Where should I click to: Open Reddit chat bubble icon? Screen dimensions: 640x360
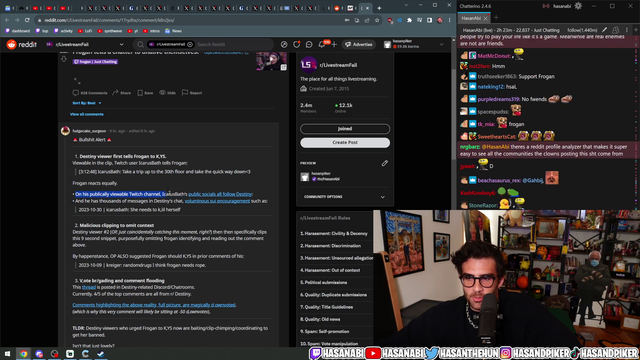point(309,44)
